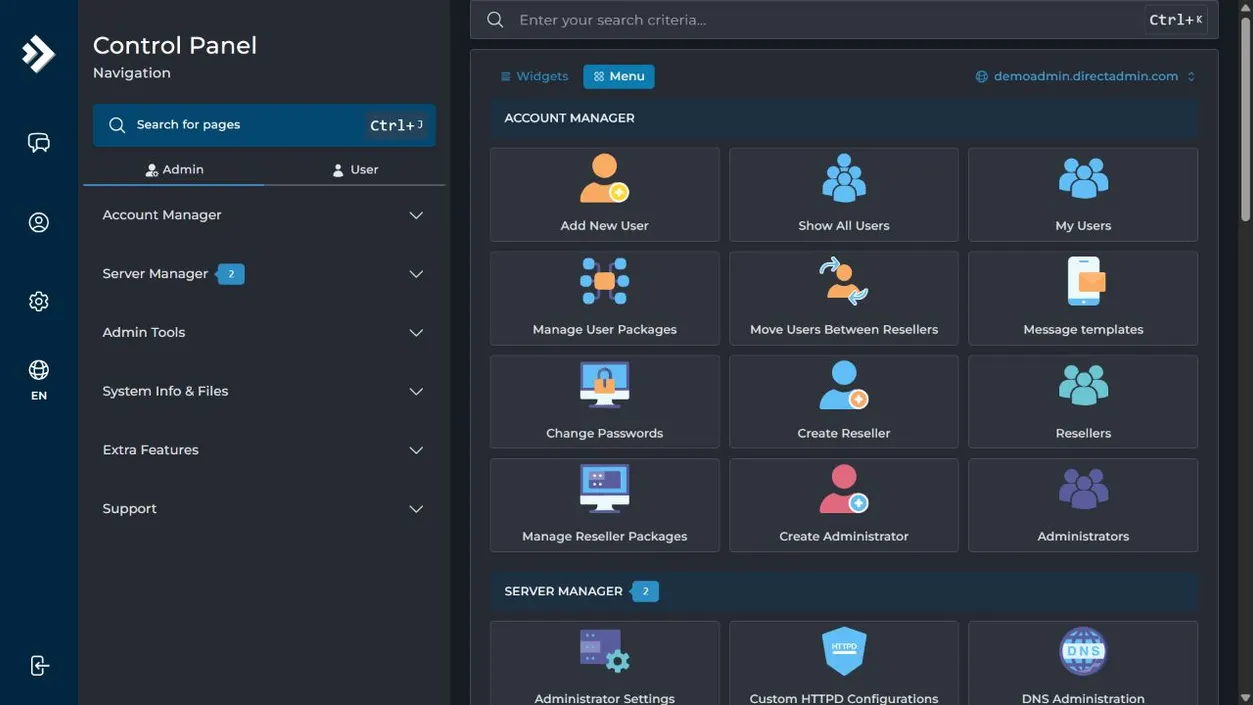This screenshot has height=705, width=1253.
Task: Open the Resellers tile
Action: click(1083, 402)
